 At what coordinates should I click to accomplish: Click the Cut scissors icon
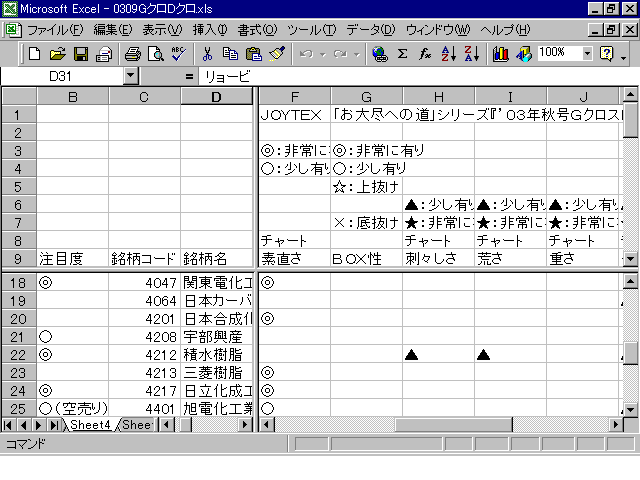coord(207,54)
